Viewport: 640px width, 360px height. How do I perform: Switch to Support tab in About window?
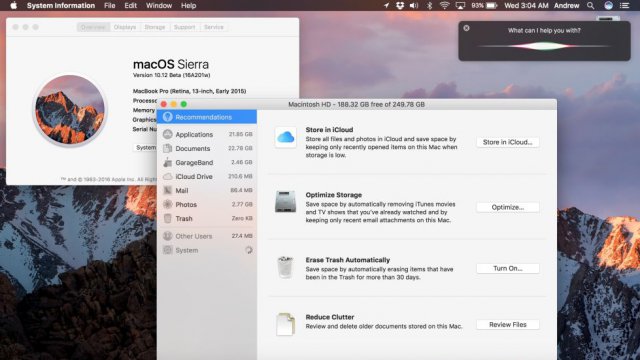pos(184,27)
